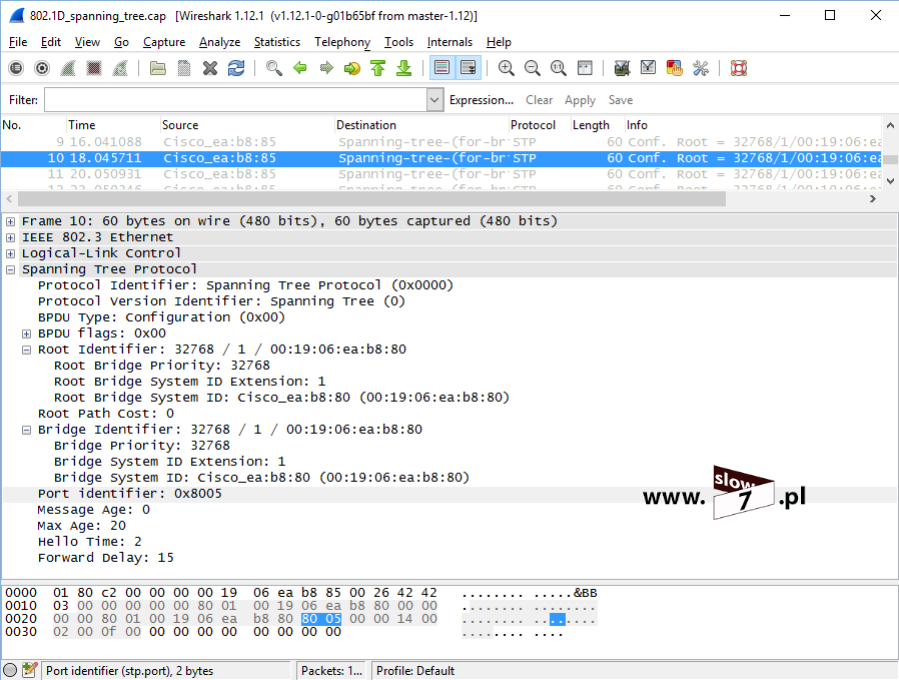Click the expert info status circle
Screen dimensions: 899x680
10,670
